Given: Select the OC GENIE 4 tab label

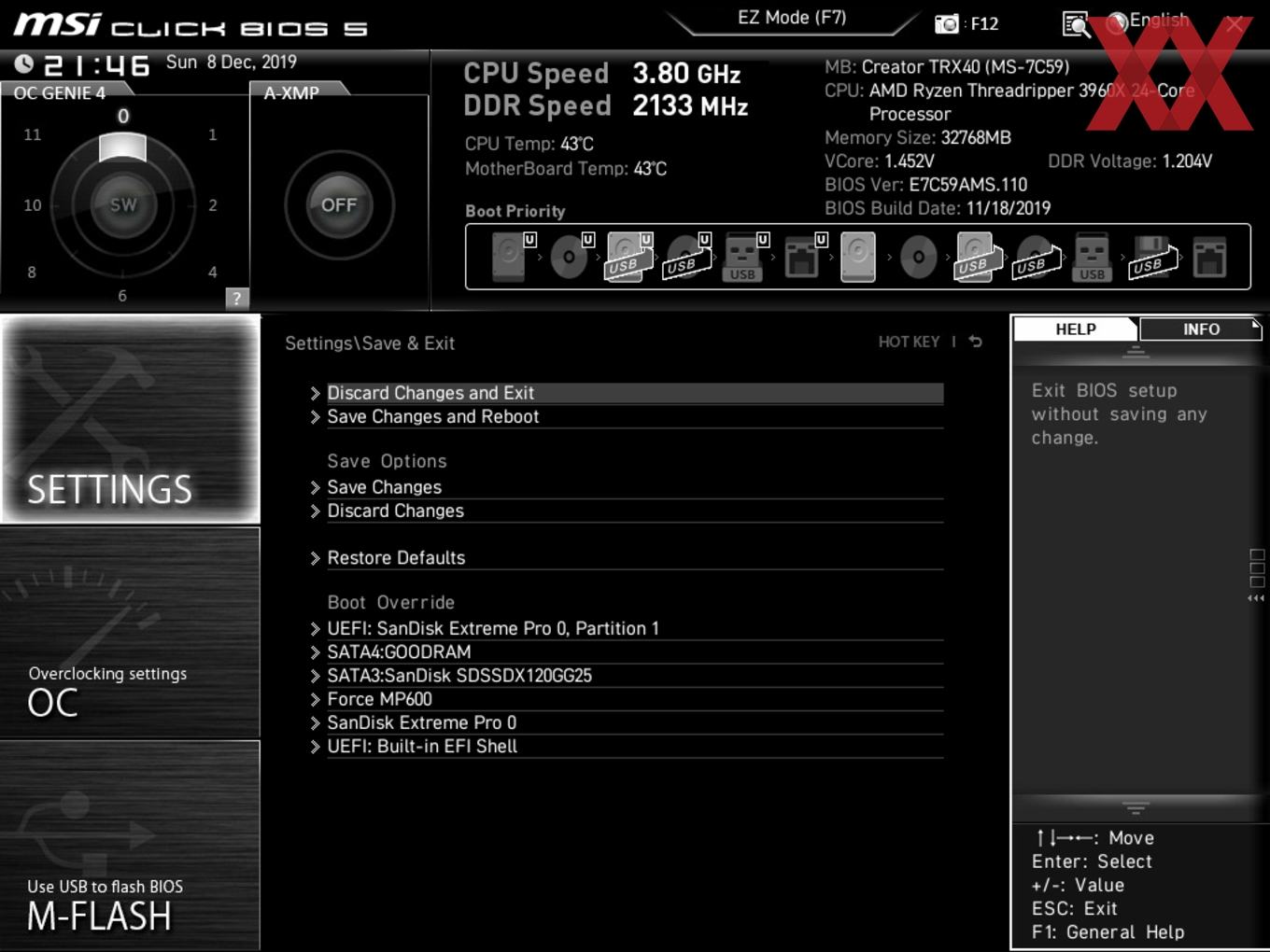Looking at the screenshot, I should (59, 92).
